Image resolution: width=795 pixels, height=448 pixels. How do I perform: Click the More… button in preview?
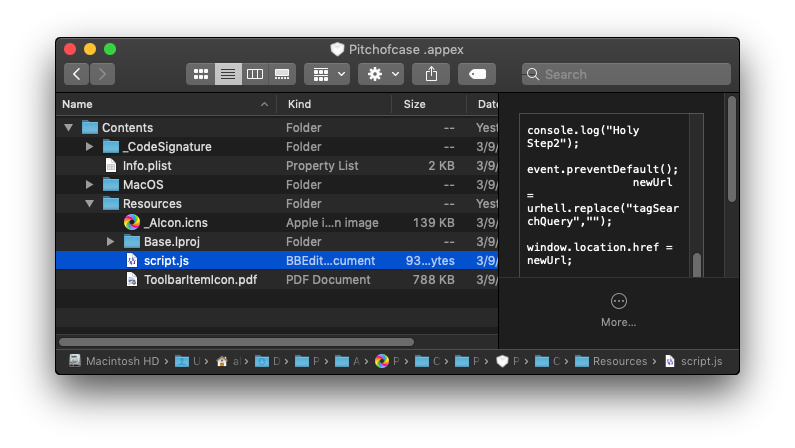pos(618,309)
